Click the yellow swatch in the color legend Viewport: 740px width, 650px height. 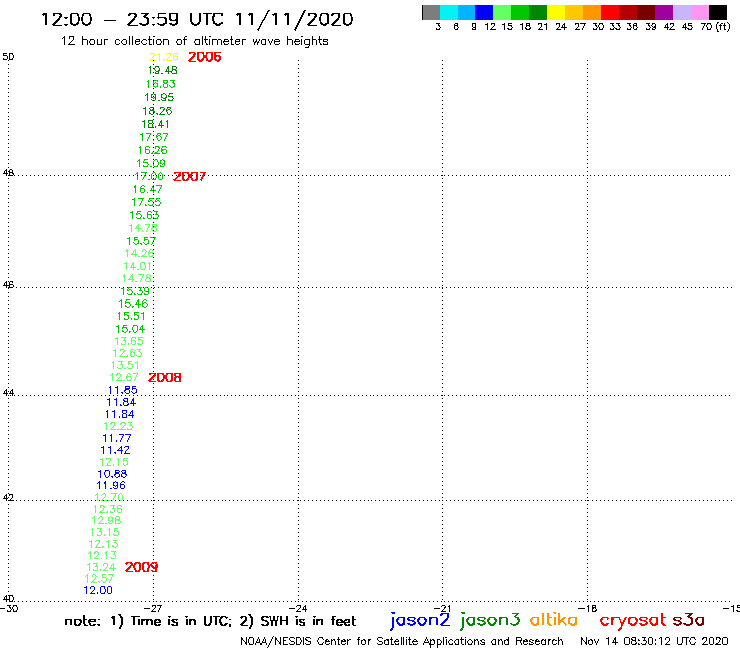(x=556, y=13)
